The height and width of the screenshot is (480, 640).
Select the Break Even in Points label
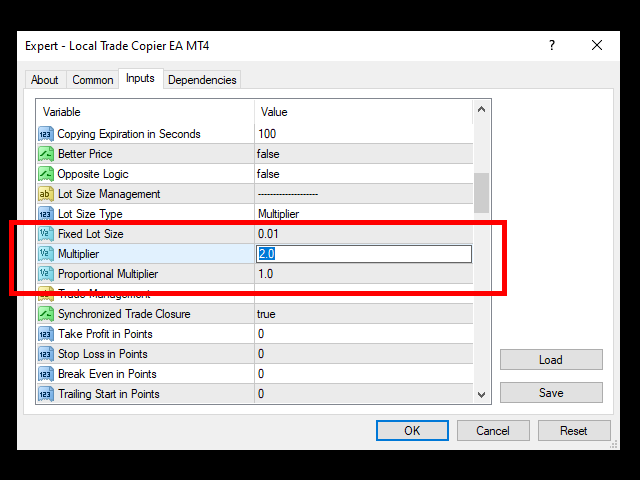coord(107,374)
